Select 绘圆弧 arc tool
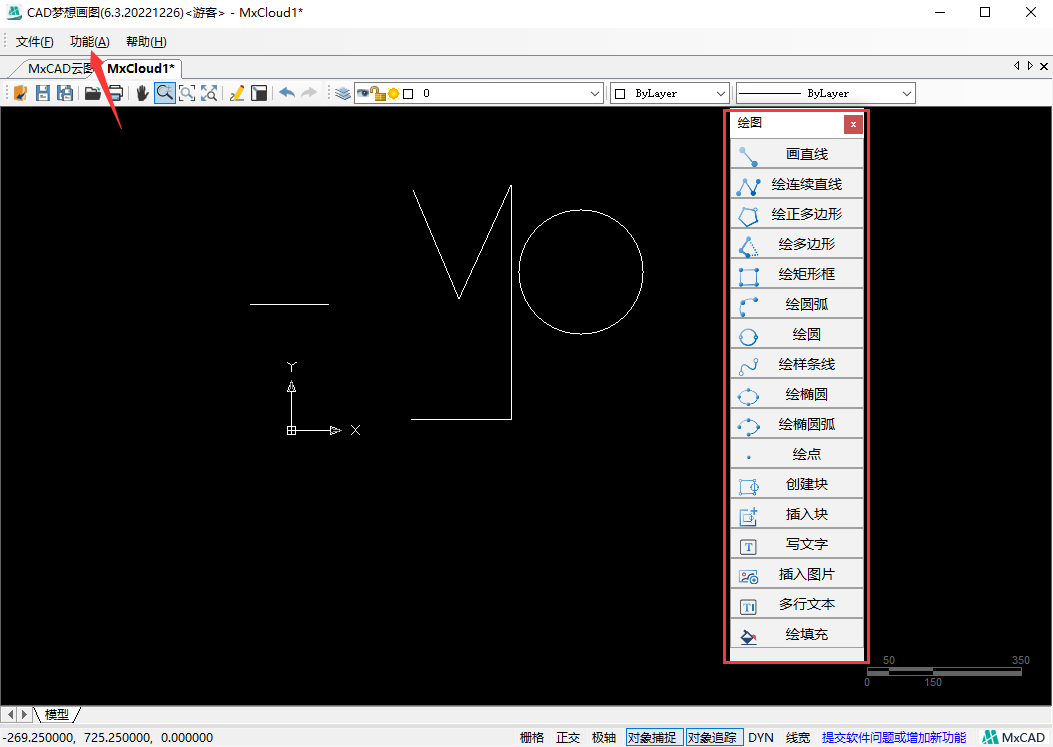Viewport: 1053px width, 747px height. [x=796, y=304]
